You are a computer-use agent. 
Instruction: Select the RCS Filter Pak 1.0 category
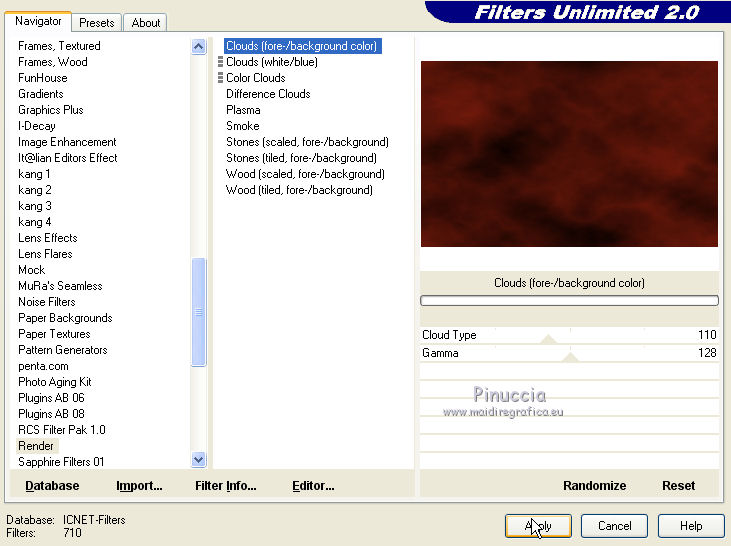coord(62,430)
